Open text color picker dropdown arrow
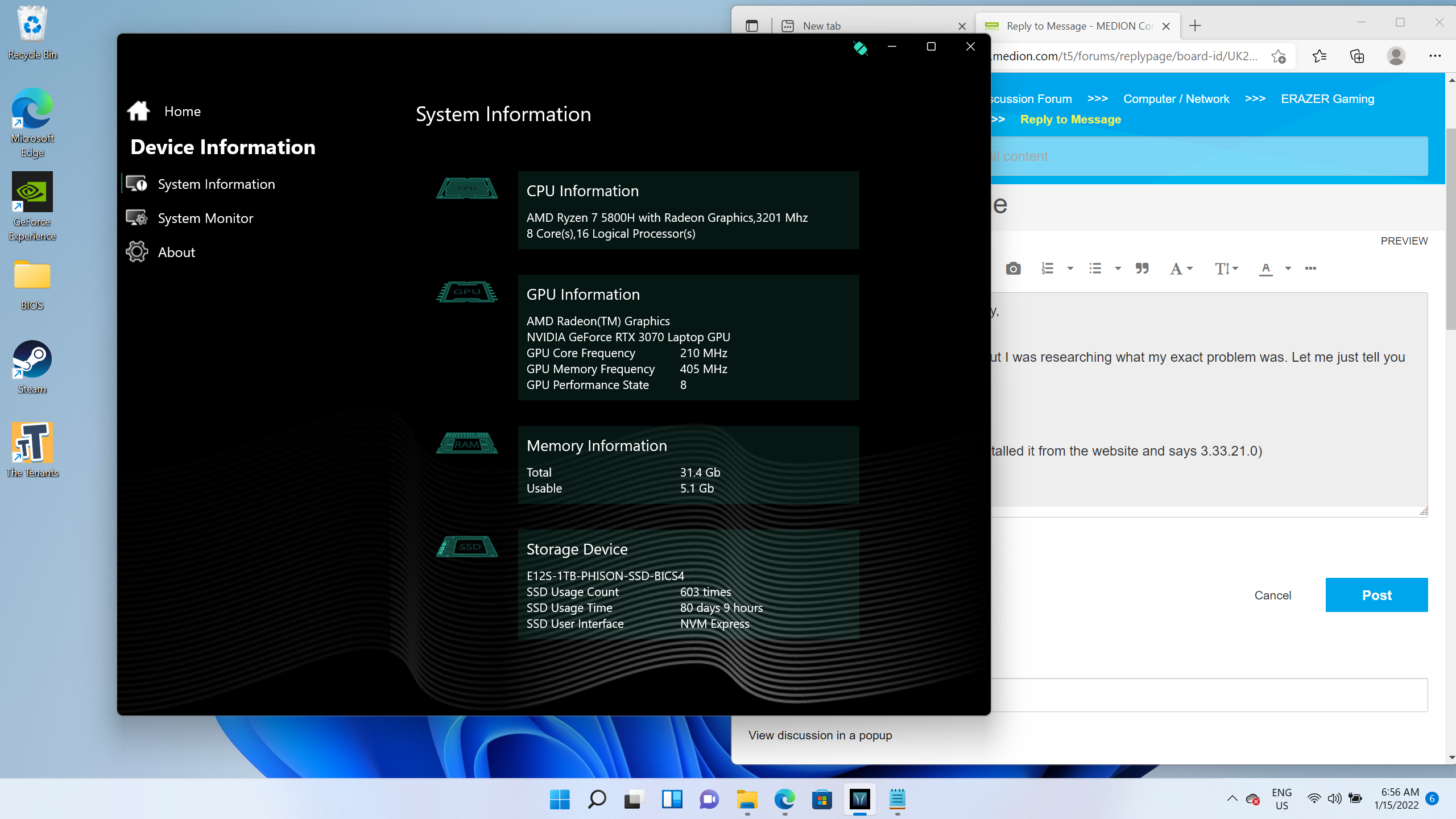Image resolution: width=1456 pixels, height=819 pixels. (1288, 268)
